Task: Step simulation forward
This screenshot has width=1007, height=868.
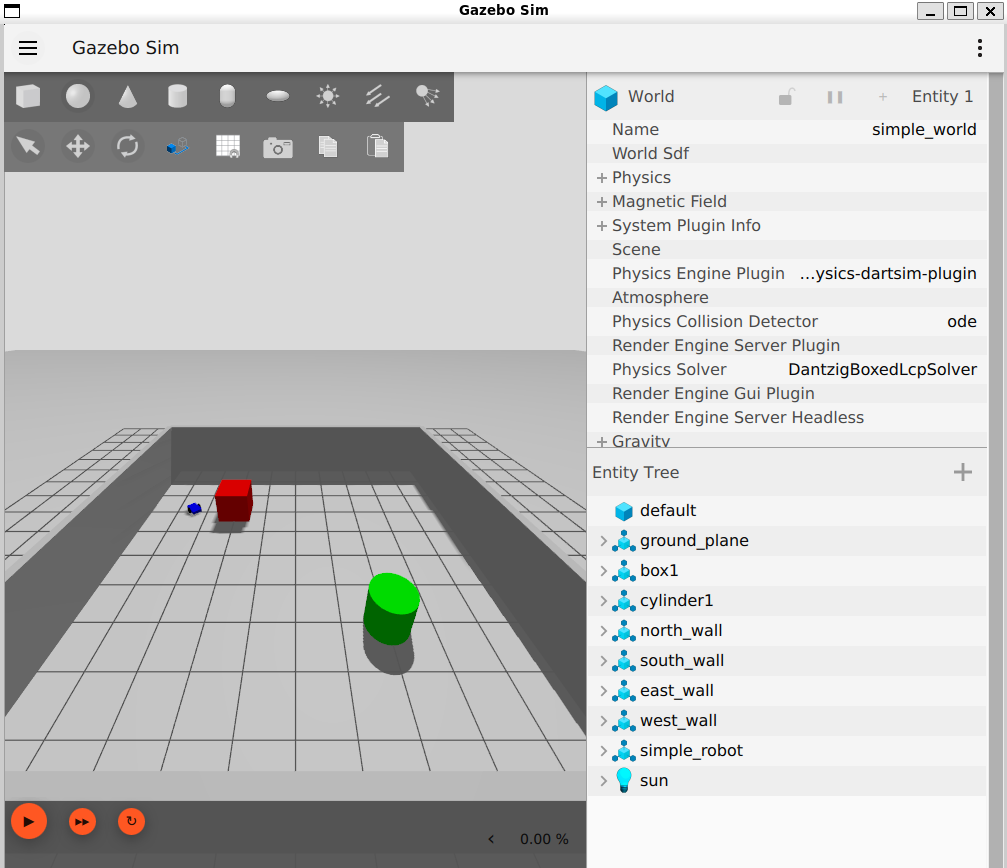Action: pos(82,822)
